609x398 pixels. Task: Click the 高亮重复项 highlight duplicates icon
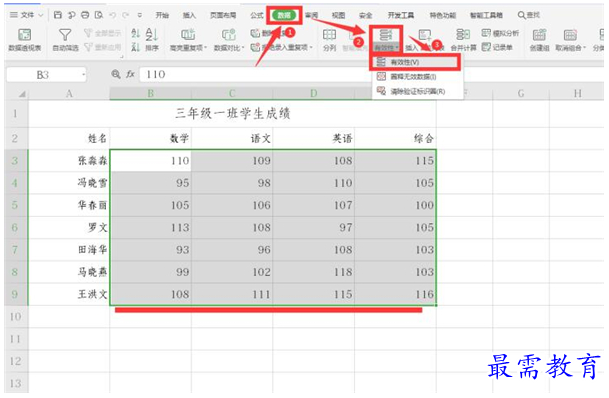point(188,35)
